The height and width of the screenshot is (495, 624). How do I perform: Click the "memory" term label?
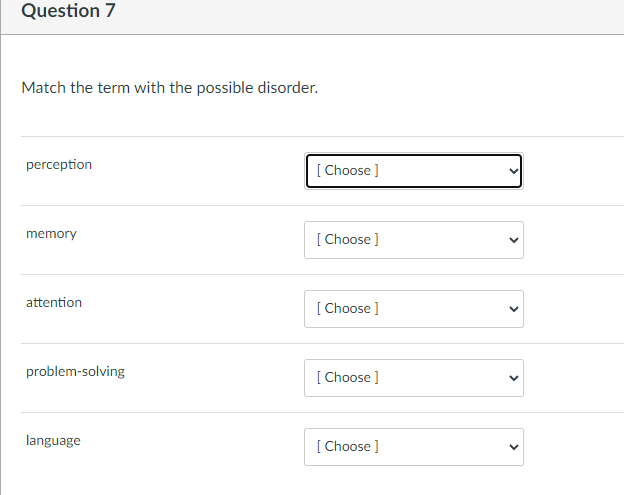[51, 233]
